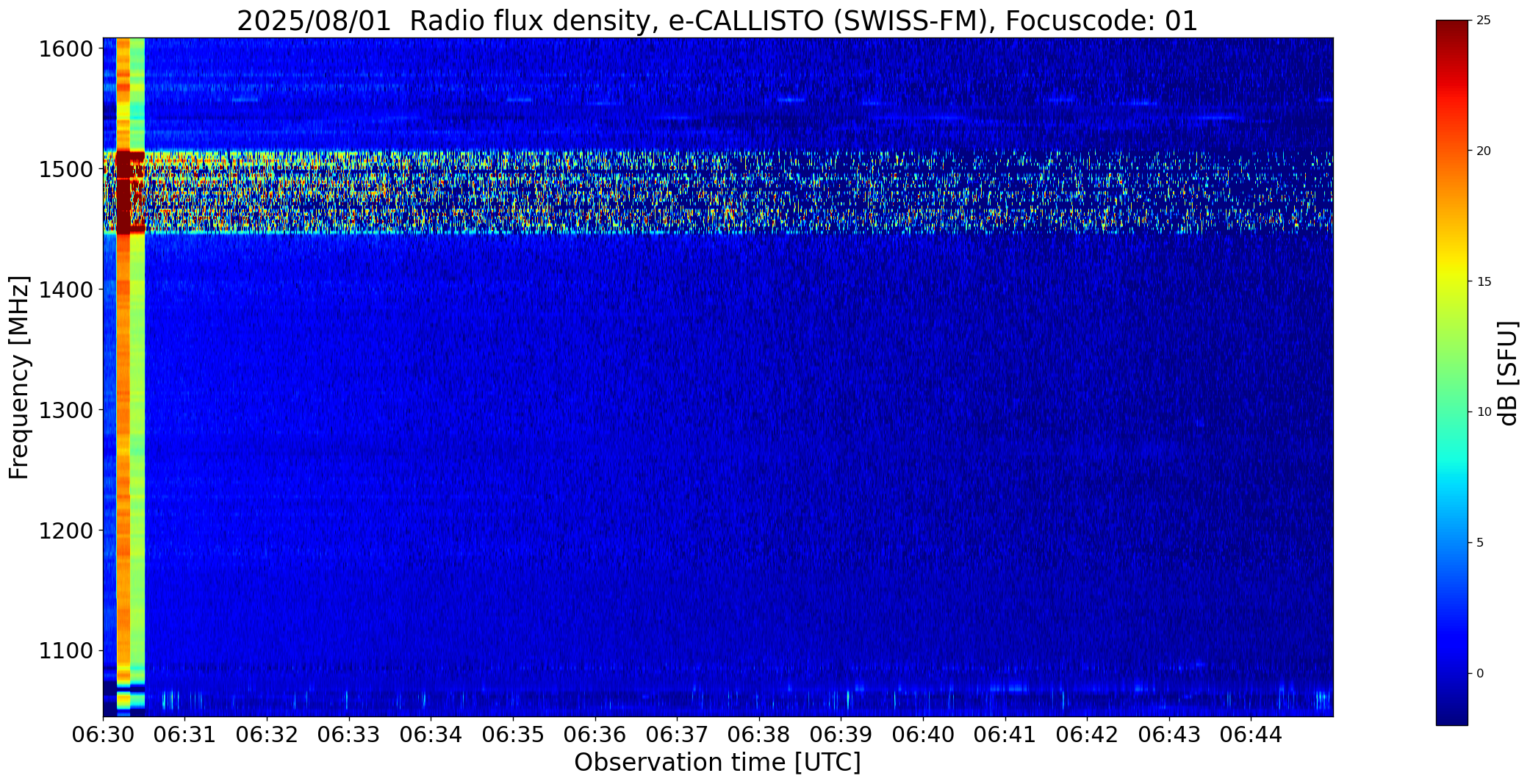Click the 06:37 time tick label
The height and width of the screenshot is (784, 1530).
tap(677, 735)
